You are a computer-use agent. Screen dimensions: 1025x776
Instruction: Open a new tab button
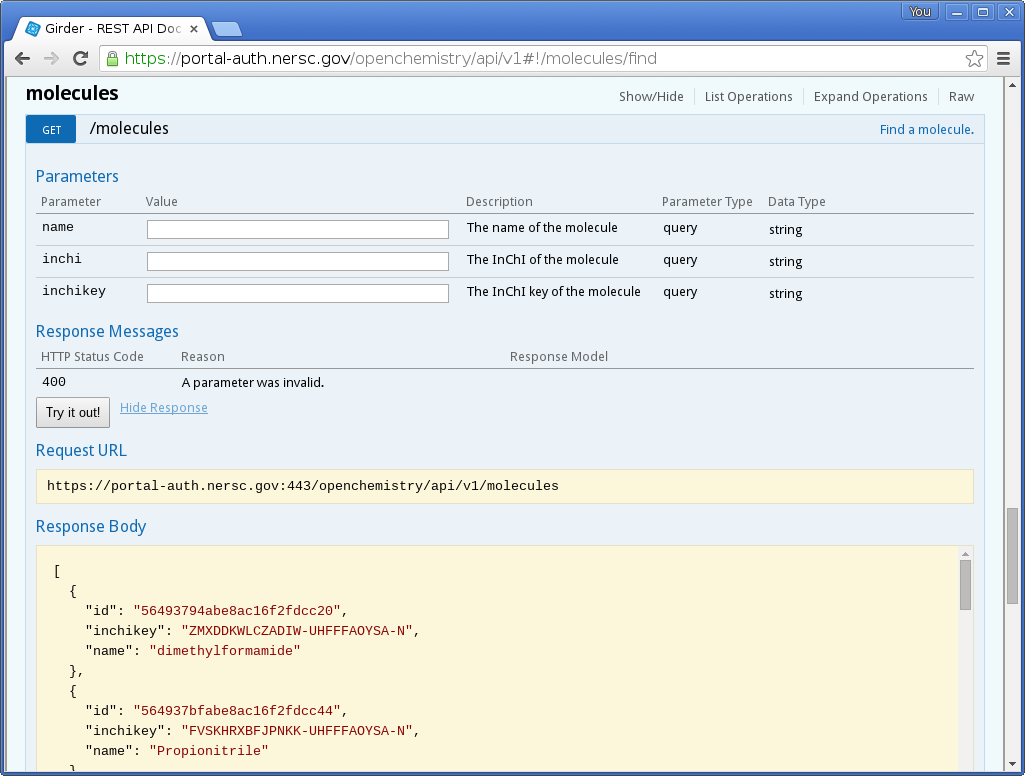tap(226, 28)
